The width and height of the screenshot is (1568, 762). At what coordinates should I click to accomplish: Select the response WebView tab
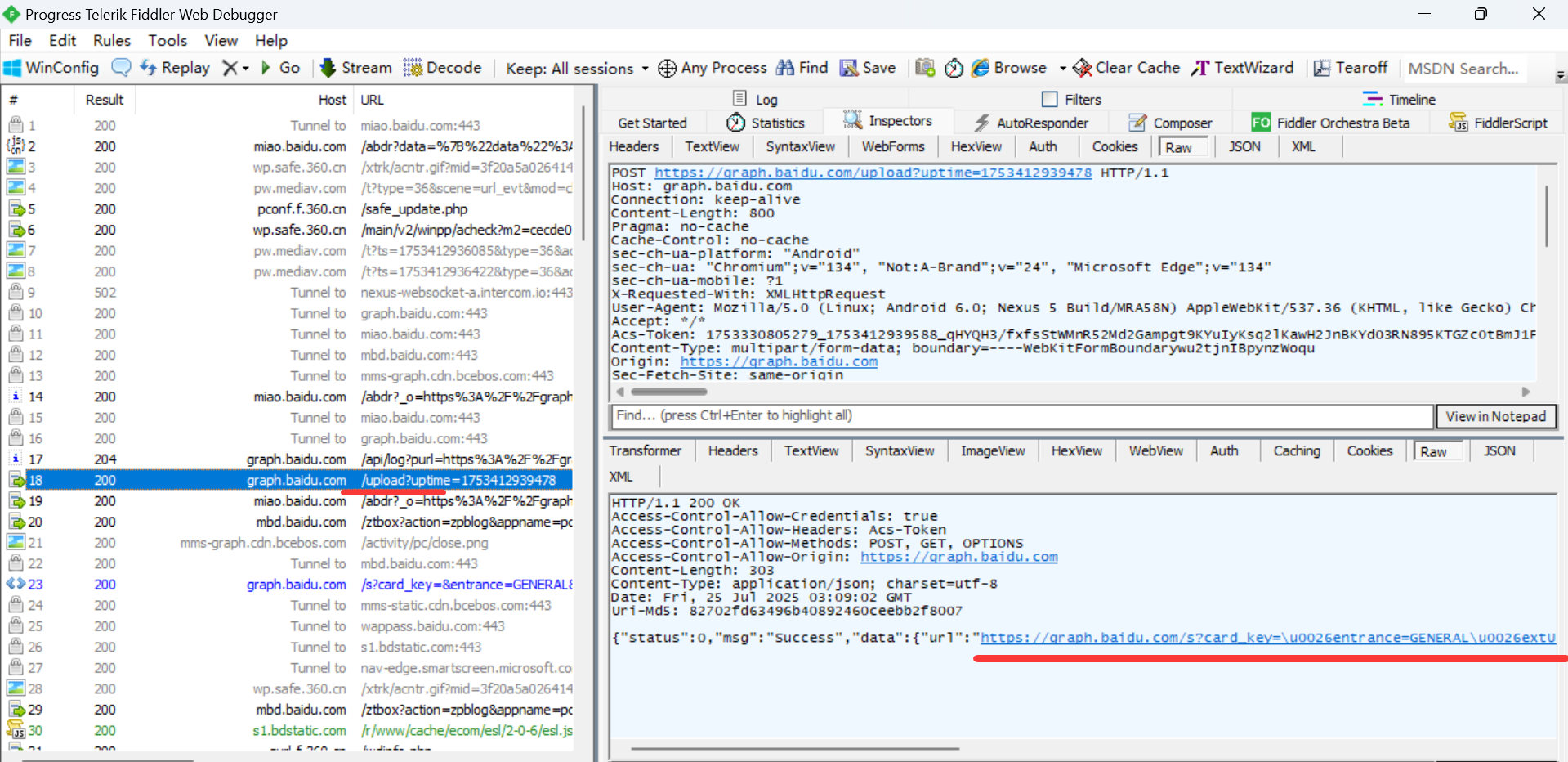(x=1155, y=450)
